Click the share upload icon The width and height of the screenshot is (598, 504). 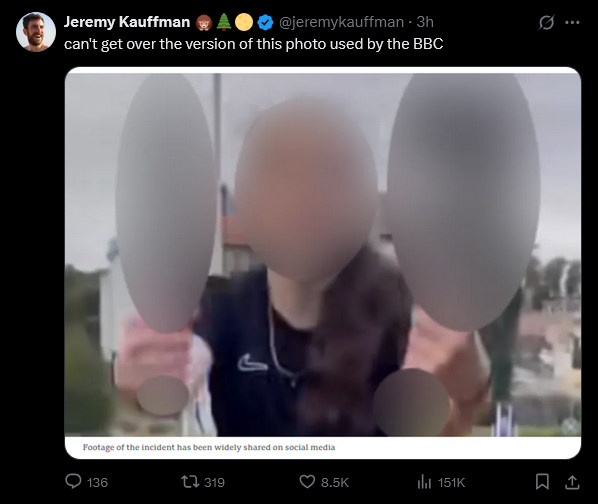coord(572,482)
